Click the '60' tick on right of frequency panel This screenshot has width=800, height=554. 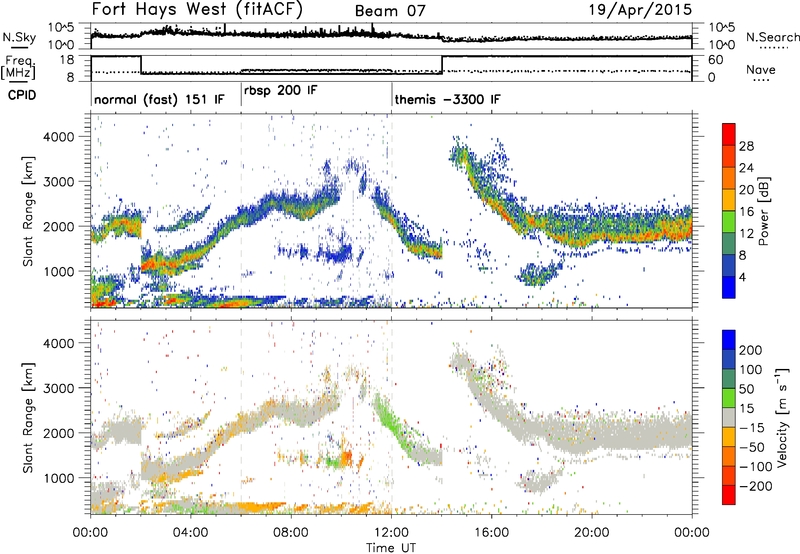click(x=716, y=60)
